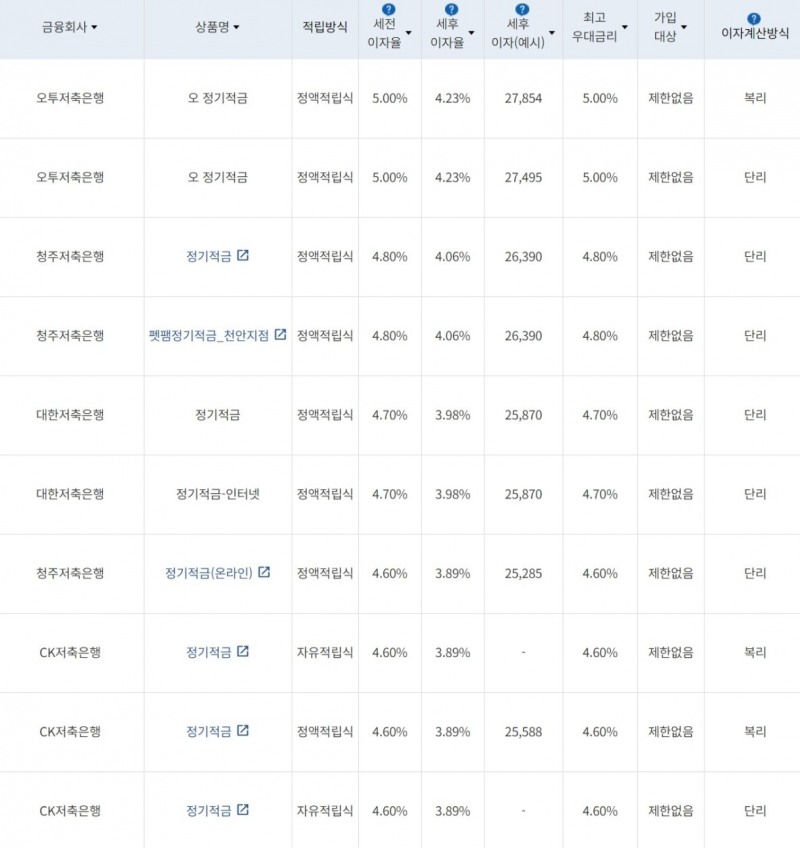
Task: Click the help icon above 세전 이자율
Action: [389, 9]
